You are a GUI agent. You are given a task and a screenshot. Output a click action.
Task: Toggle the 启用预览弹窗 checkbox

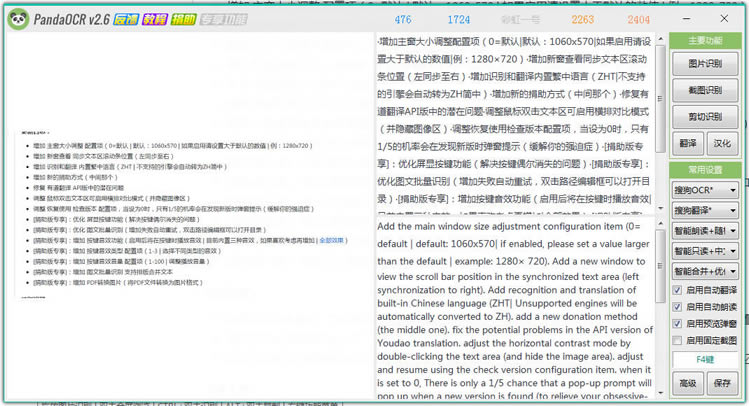(x=677, y=324)
